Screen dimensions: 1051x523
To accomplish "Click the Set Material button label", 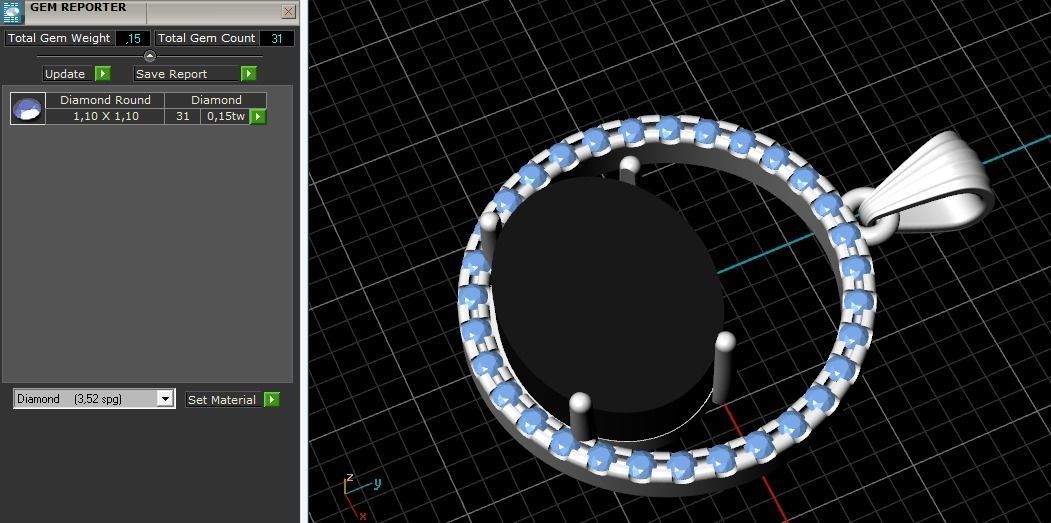I will point(222,400).
